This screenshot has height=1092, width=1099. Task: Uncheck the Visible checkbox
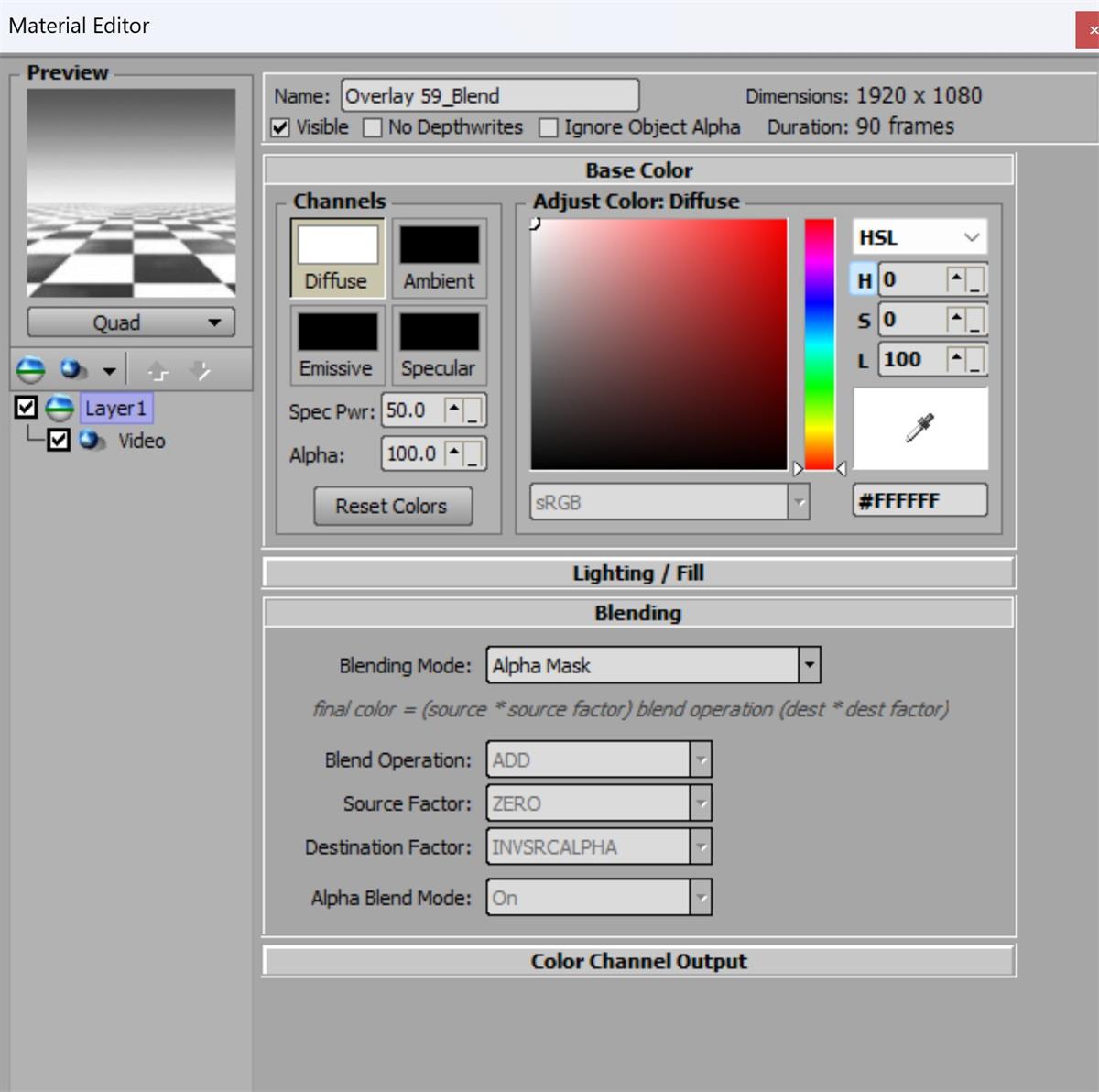pos(281,127)
